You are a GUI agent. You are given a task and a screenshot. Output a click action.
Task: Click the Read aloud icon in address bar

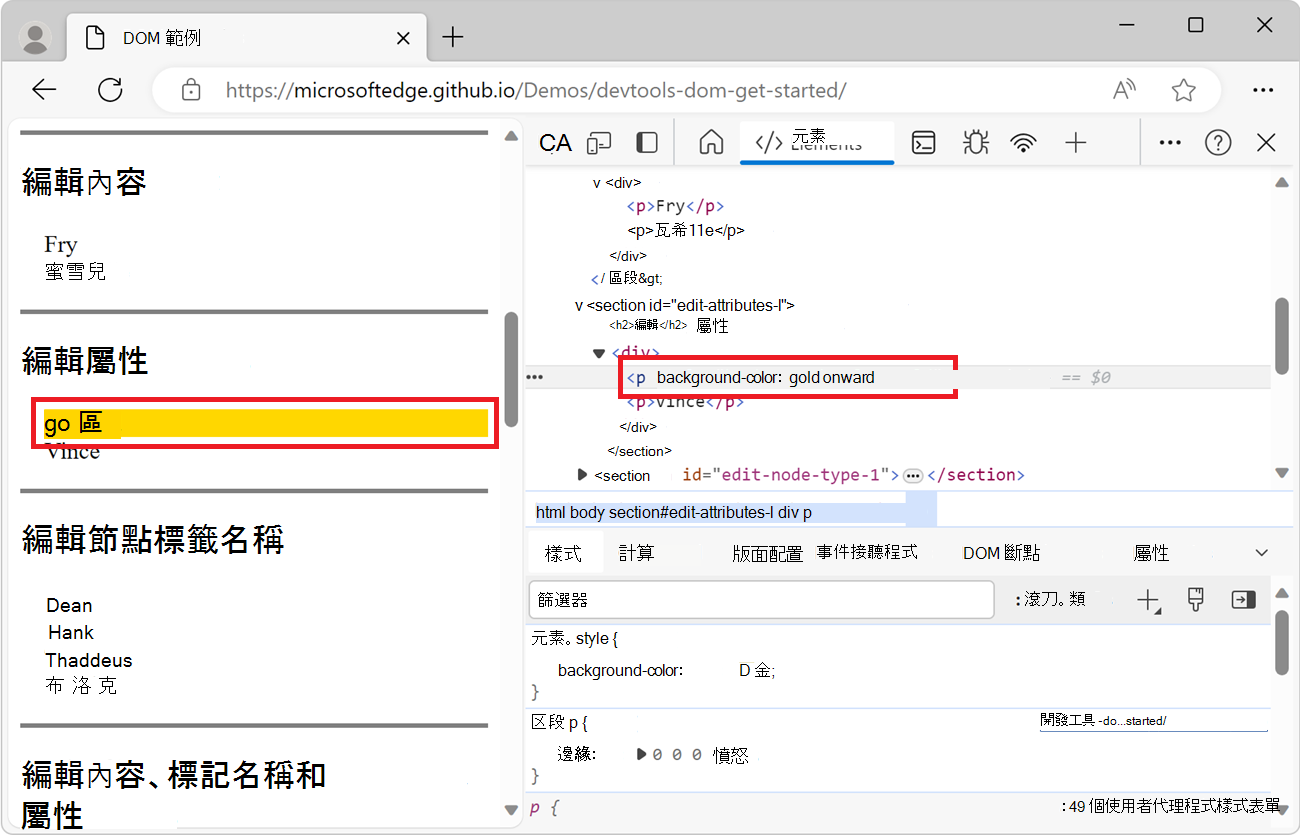[x=1125, y=90]
